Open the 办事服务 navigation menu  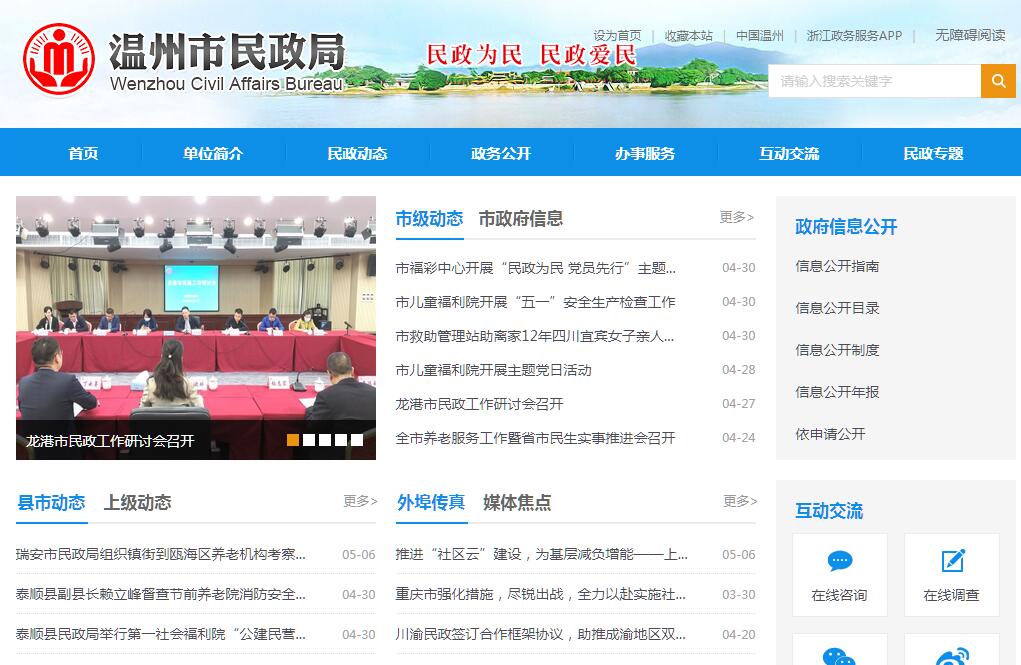pyautogui.click(x=645, y=153)
